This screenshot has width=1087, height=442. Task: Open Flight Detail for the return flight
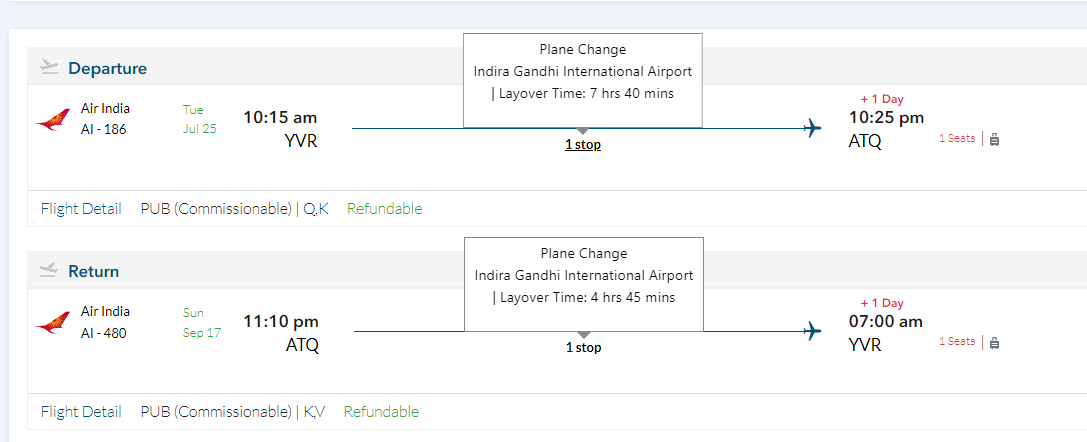(81, 412)
